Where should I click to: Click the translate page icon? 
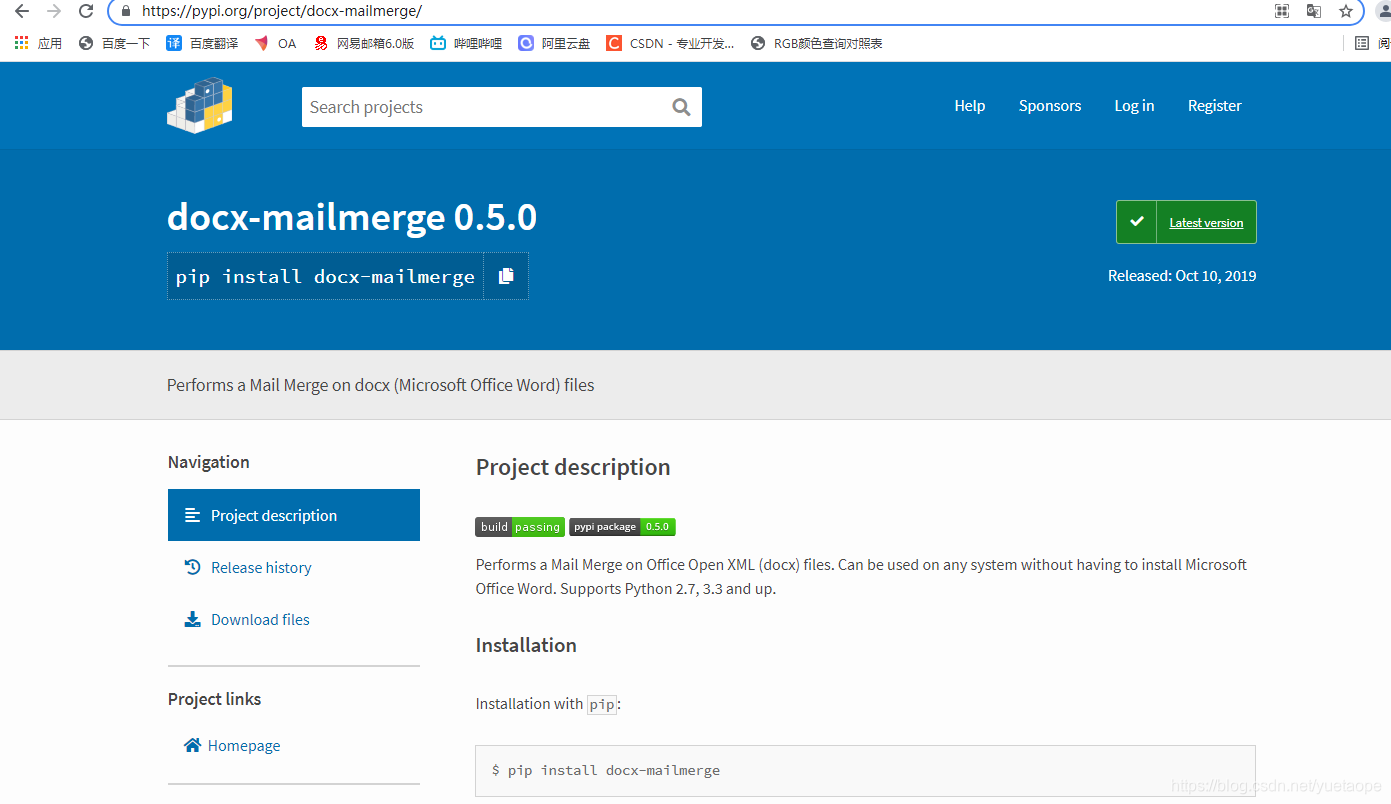click(1314, 11)
